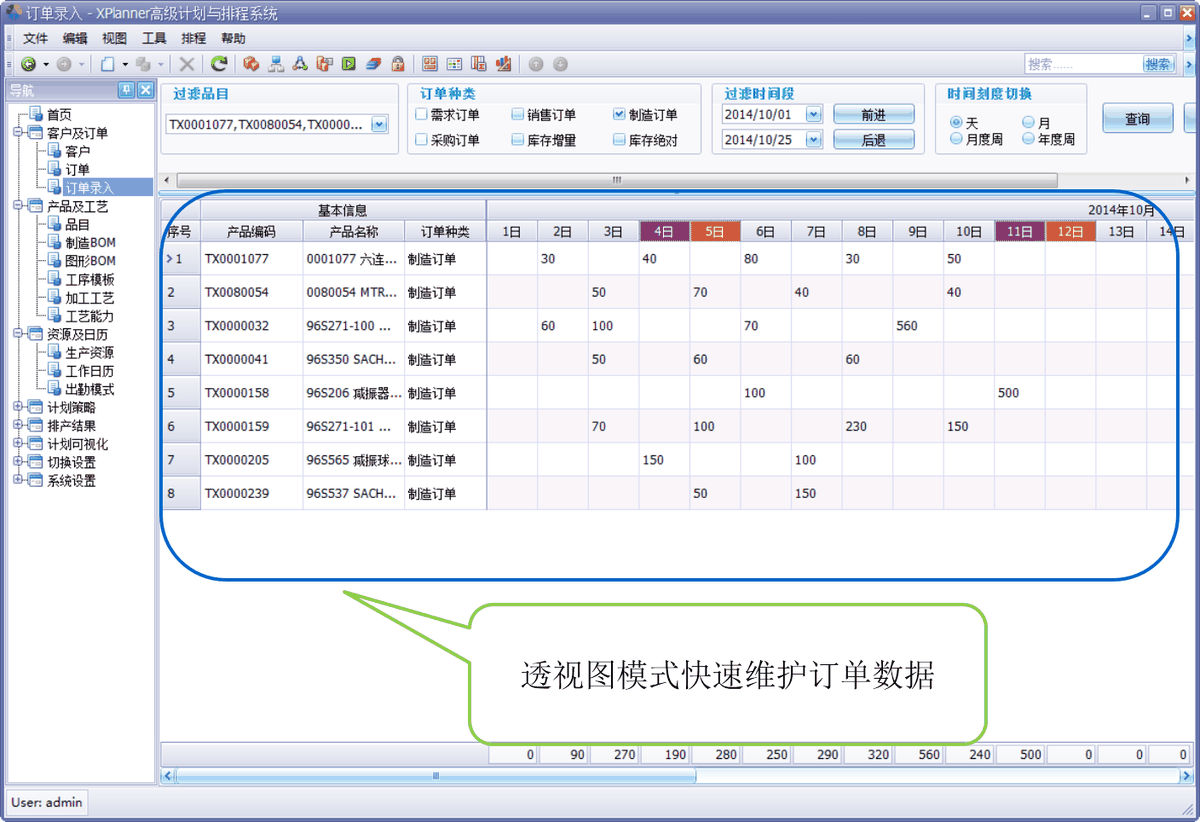Screen dimensions: 1200x822
Task: Click the blue eraser toolbar icon
Action: point(373,64)
